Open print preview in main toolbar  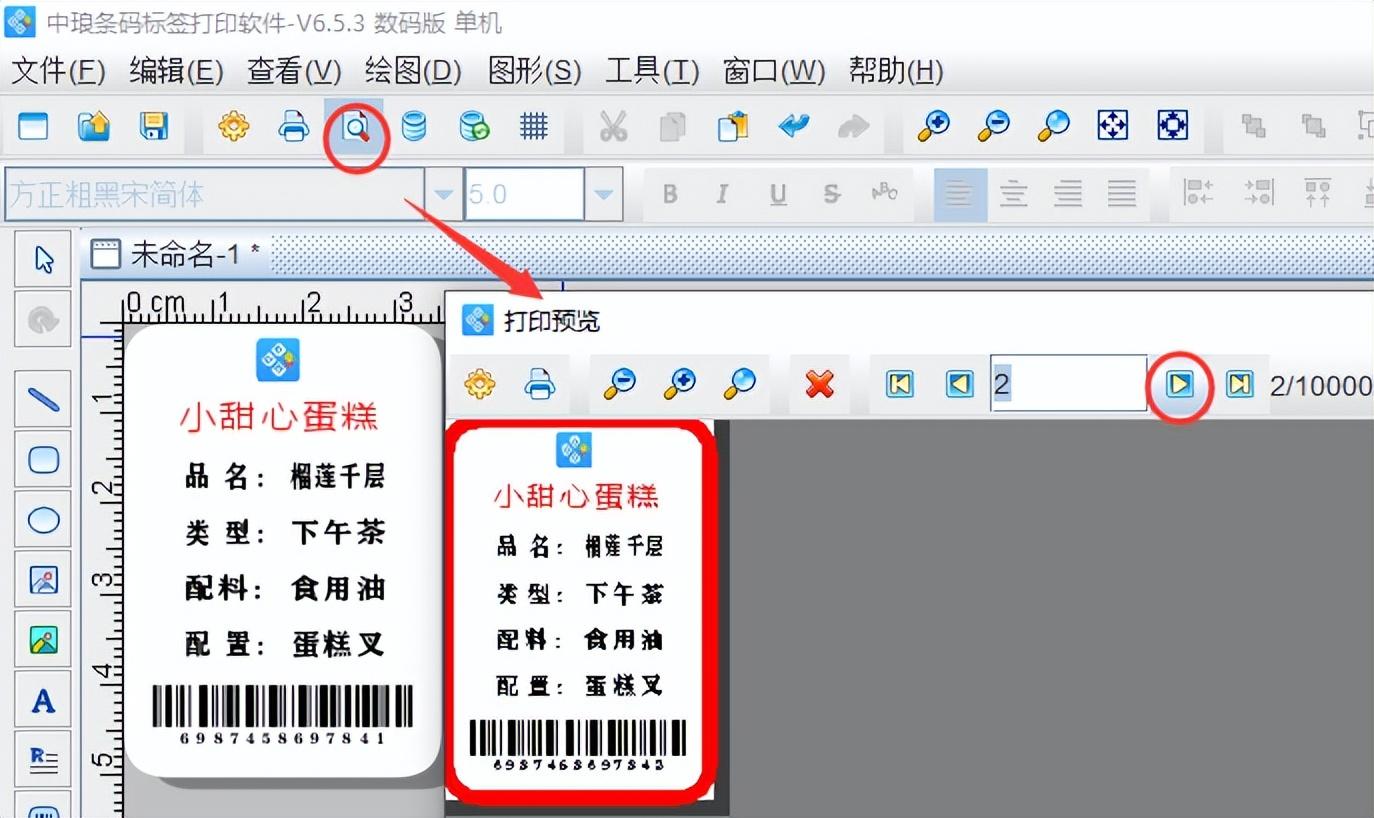(355, 126)
